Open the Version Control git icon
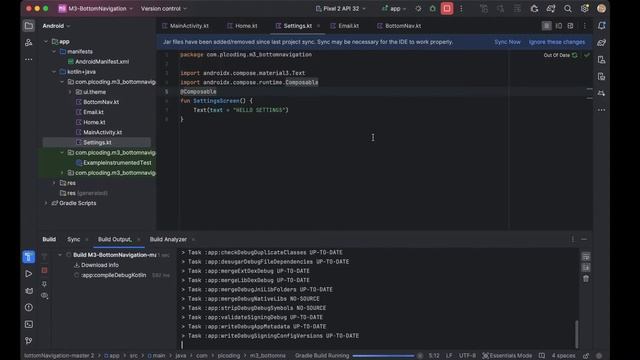640x360 pixels. tap(29, 340)
